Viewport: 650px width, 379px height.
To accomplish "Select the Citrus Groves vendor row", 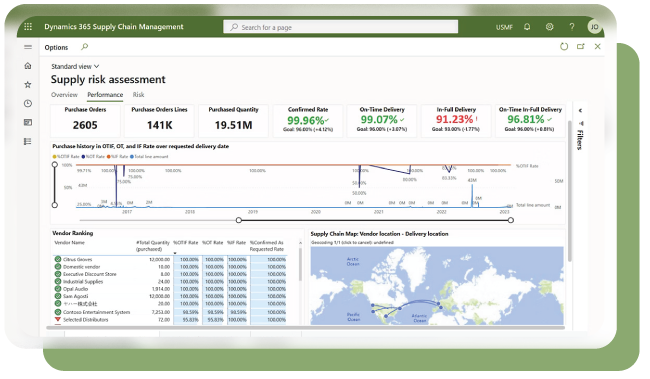I will (x=170, y=259).
